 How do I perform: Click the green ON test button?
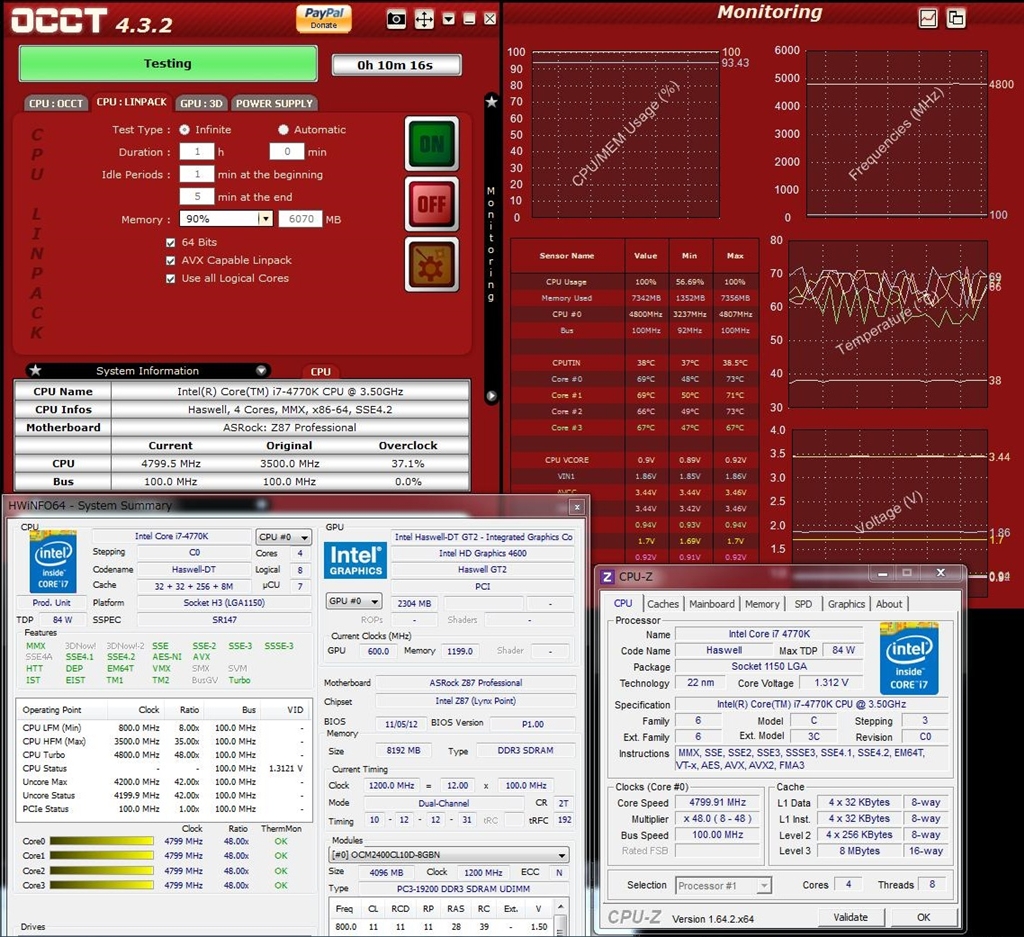432,144
